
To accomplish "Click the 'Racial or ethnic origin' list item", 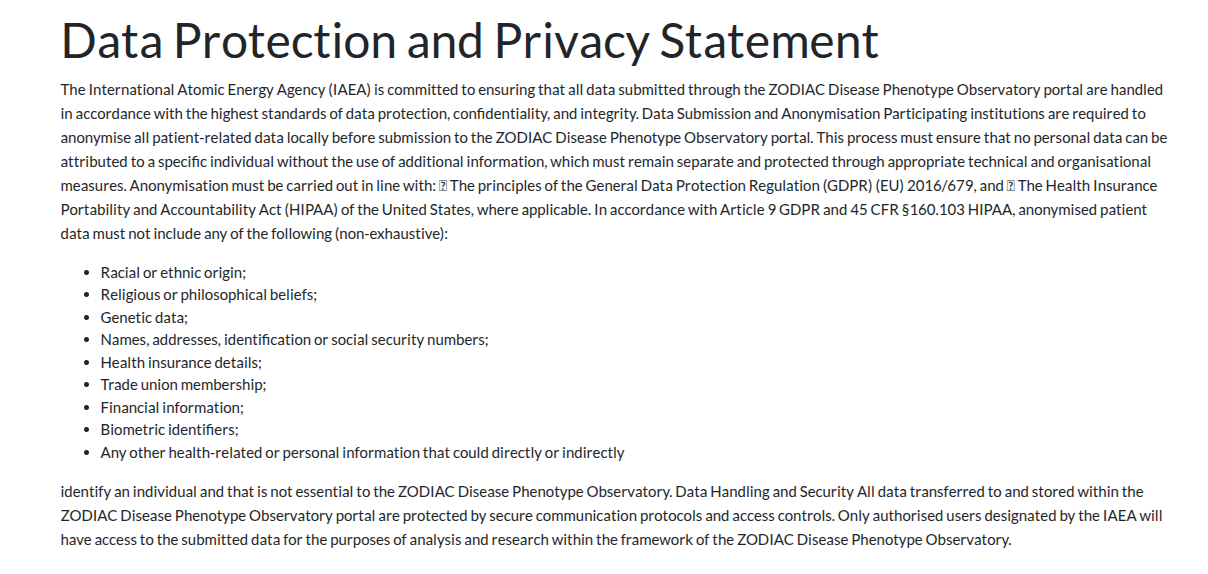I will click(173, 272).
